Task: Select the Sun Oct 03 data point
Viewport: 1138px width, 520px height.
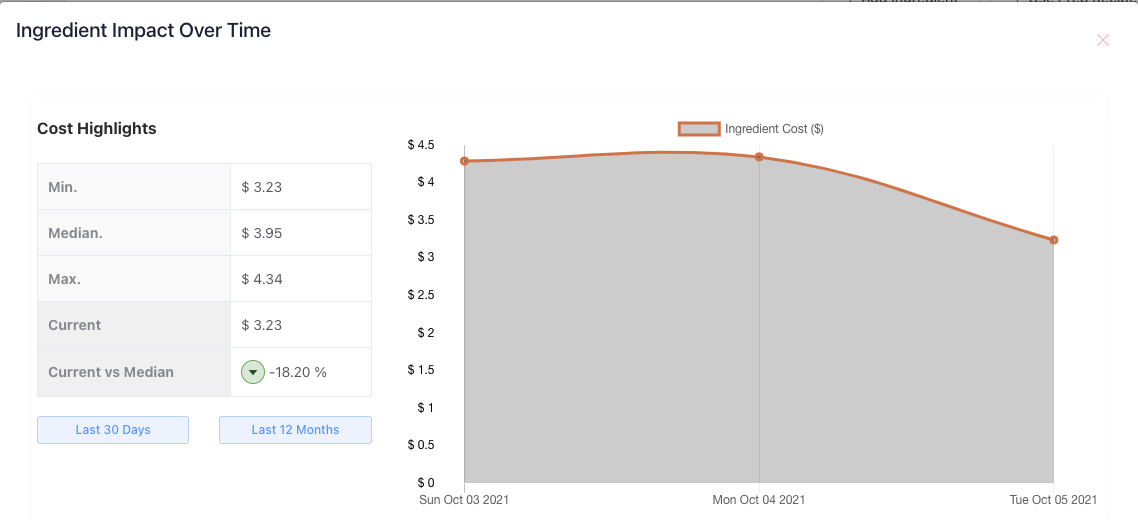Action: (x=465, y=161)
